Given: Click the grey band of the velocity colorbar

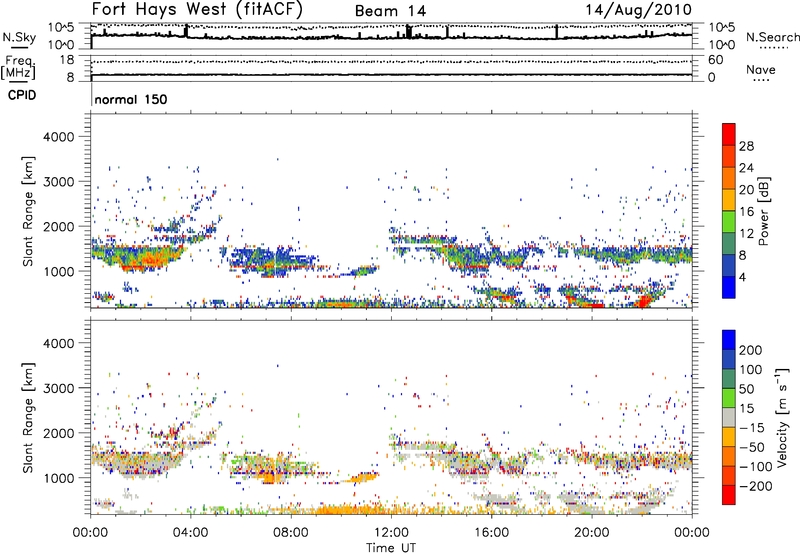Looking at the screenshot, I should 729,417.
